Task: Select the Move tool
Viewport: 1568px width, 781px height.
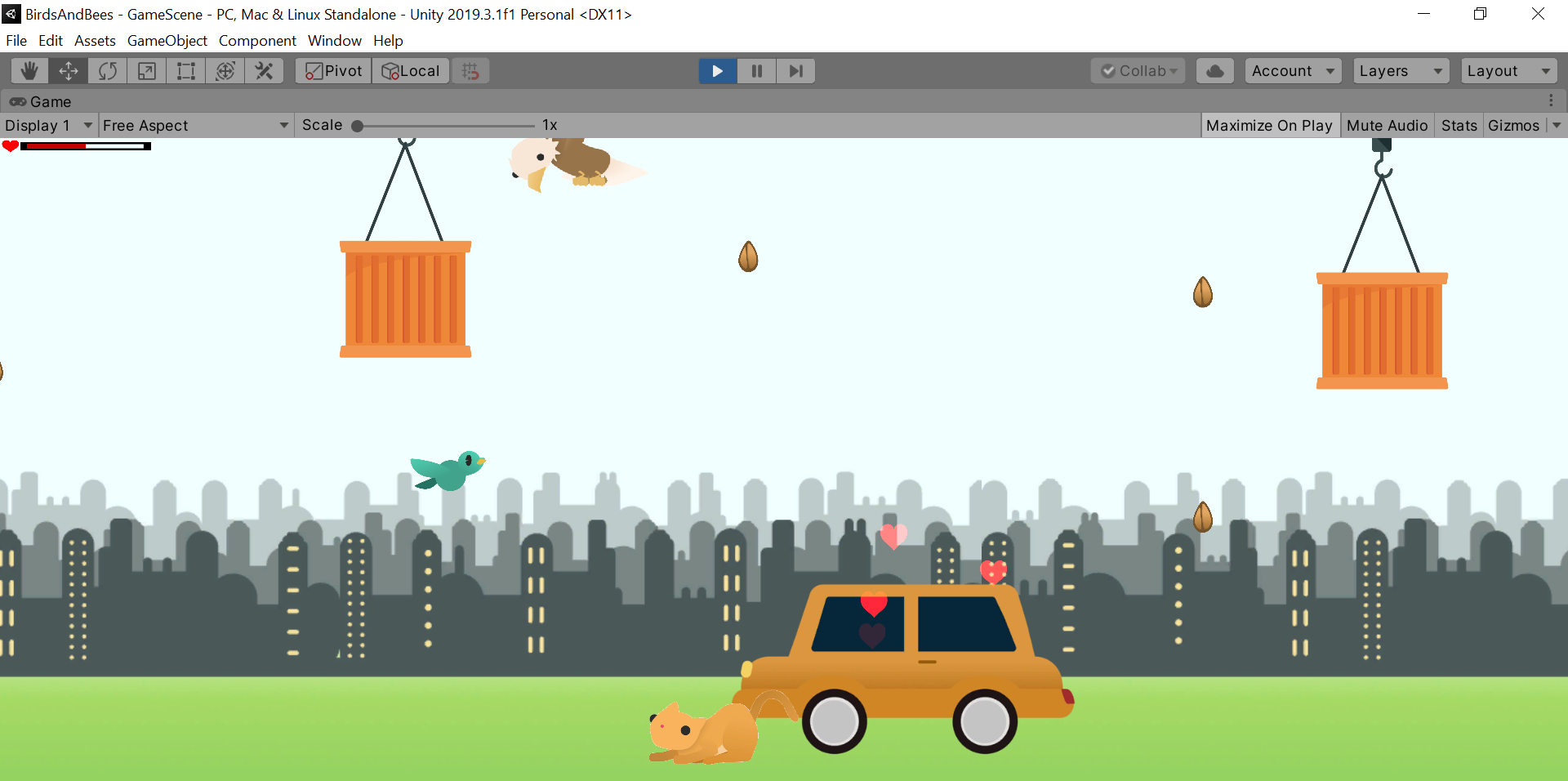Action: click(69, 71)
